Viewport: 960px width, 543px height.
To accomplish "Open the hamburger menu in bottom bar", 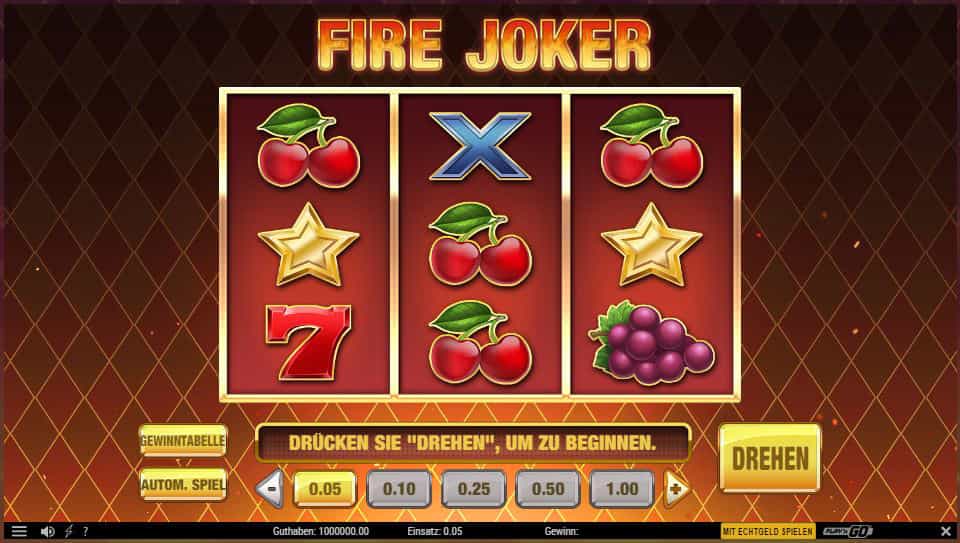I will [x=19, y=531].
